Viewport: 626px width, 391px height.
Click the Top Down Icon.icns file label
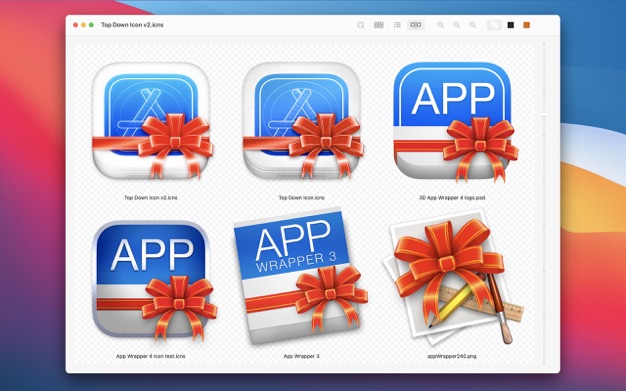point(301,197)
